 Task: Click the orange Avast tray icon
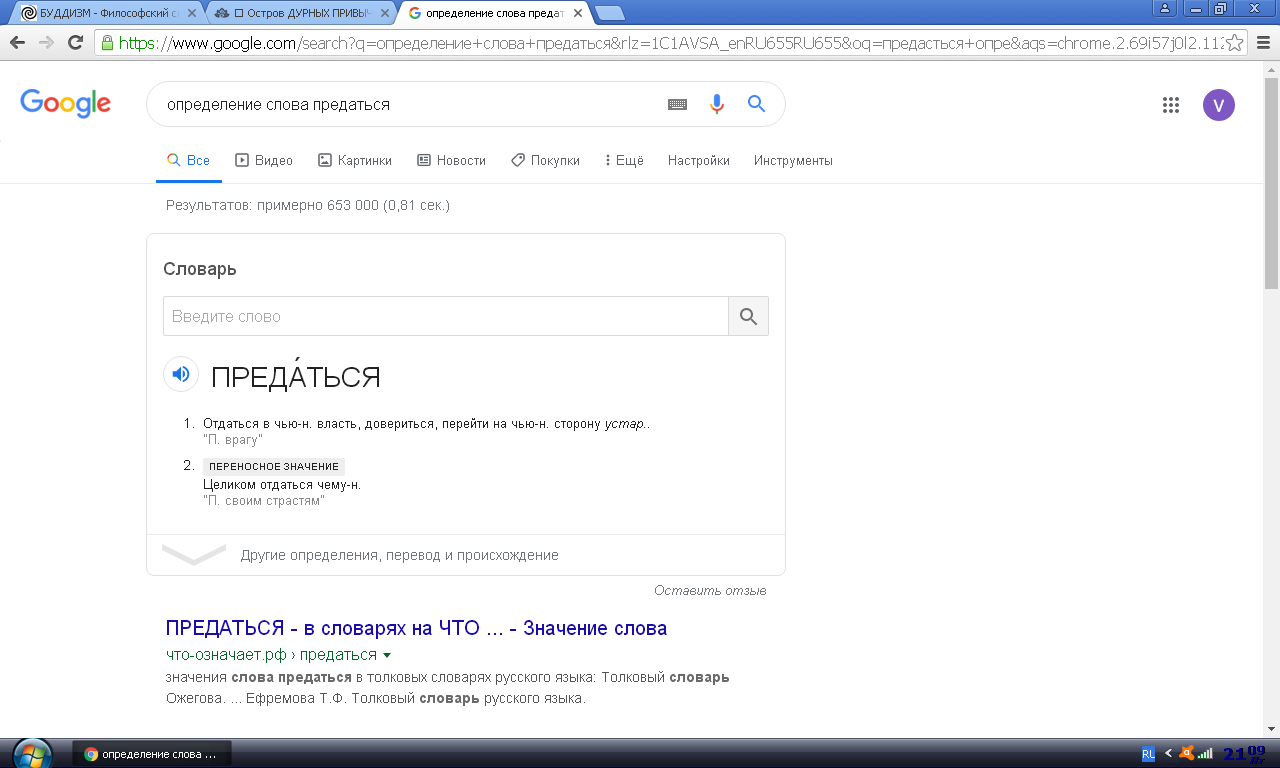click(x=1186, y=753)
